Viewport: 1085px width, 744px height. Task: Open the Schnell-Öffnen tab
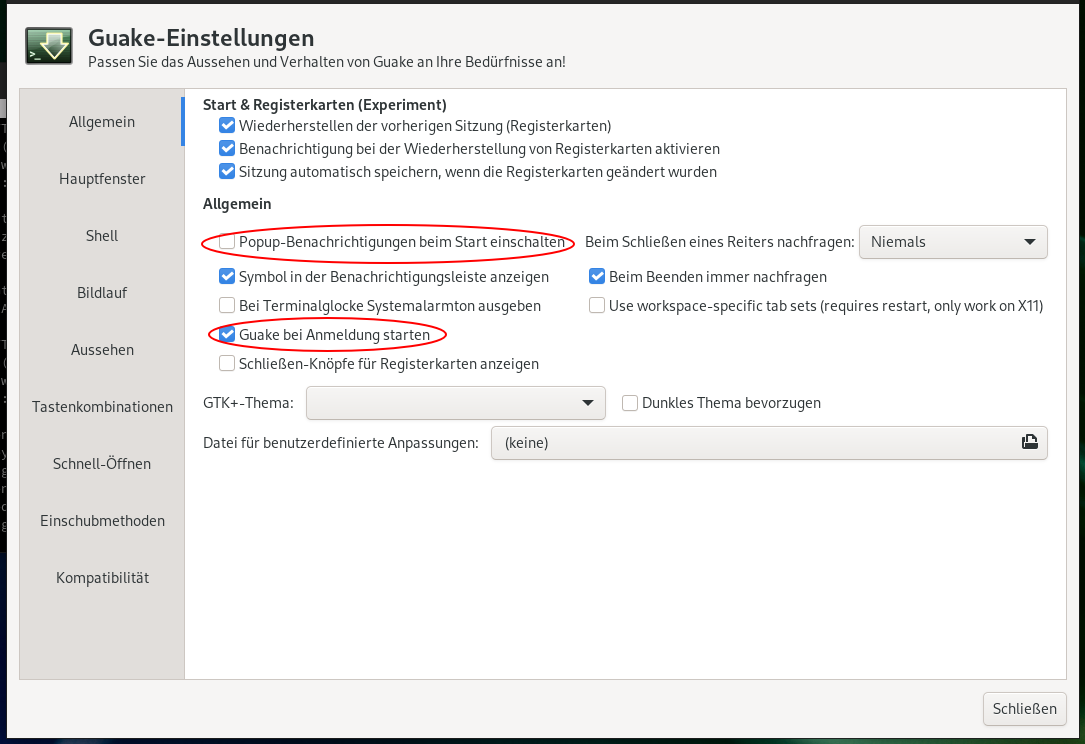click(102, 464)
